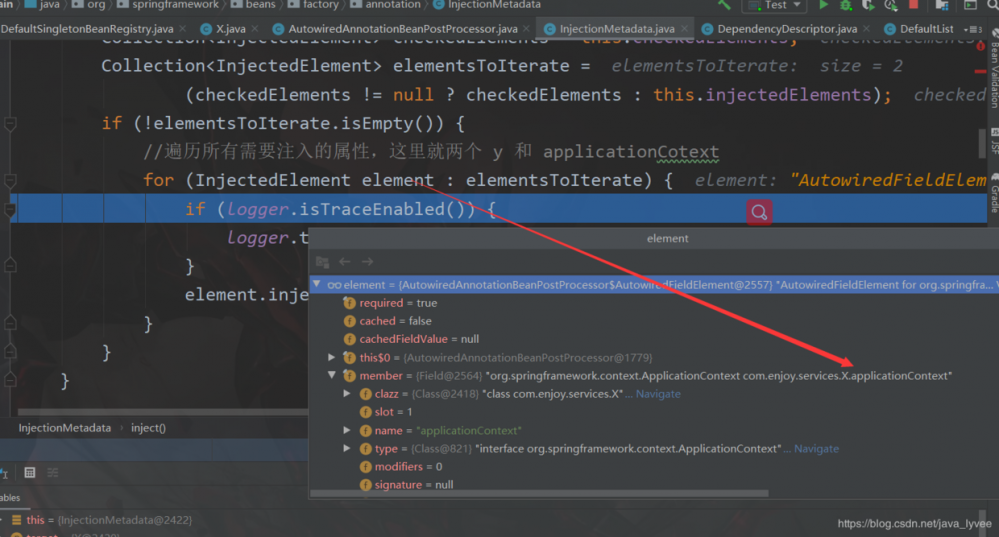Collapse the root 'element' tree node
This screenshot has width=999, height=537.
pyautogui.click(x=317, y=284)
